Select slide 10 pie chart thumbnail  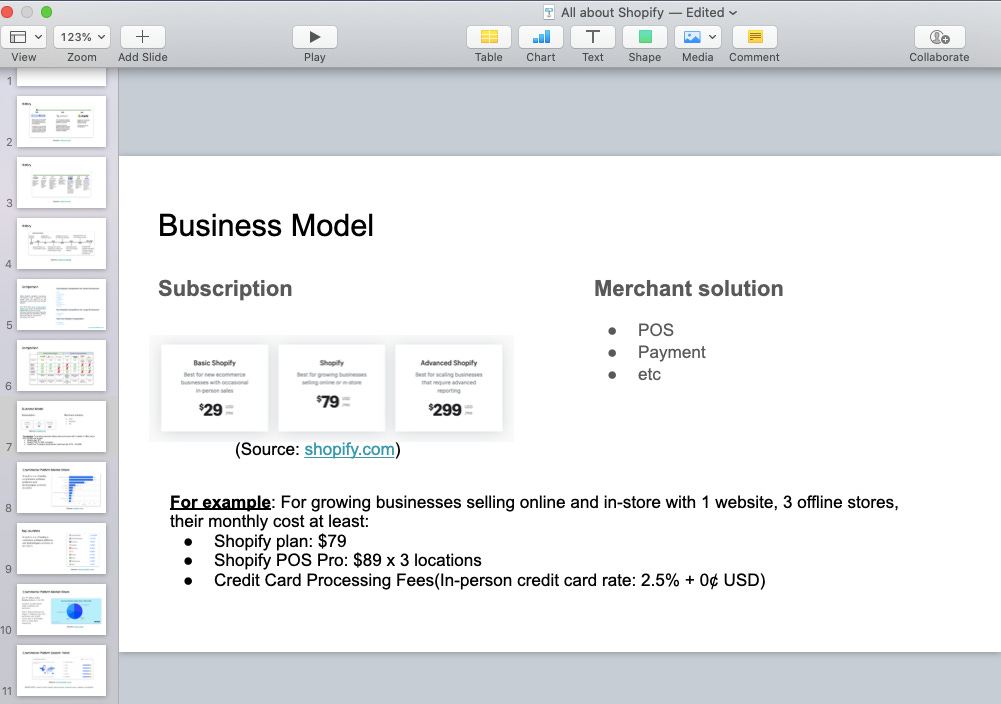(61, 610)
